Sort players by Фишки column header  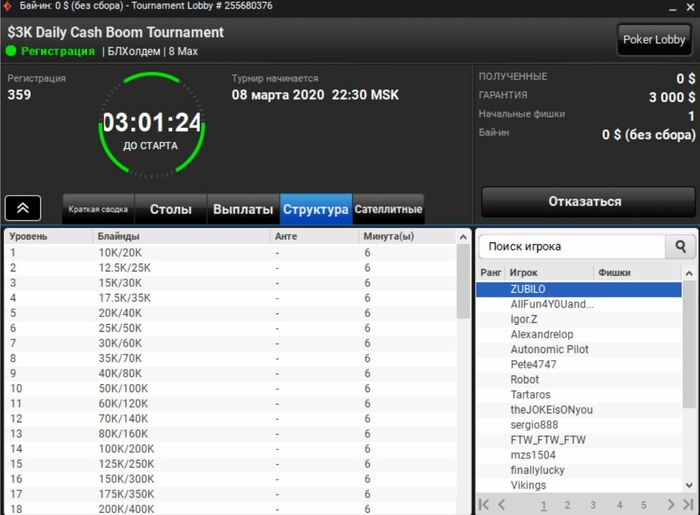(x=614, y=273)
